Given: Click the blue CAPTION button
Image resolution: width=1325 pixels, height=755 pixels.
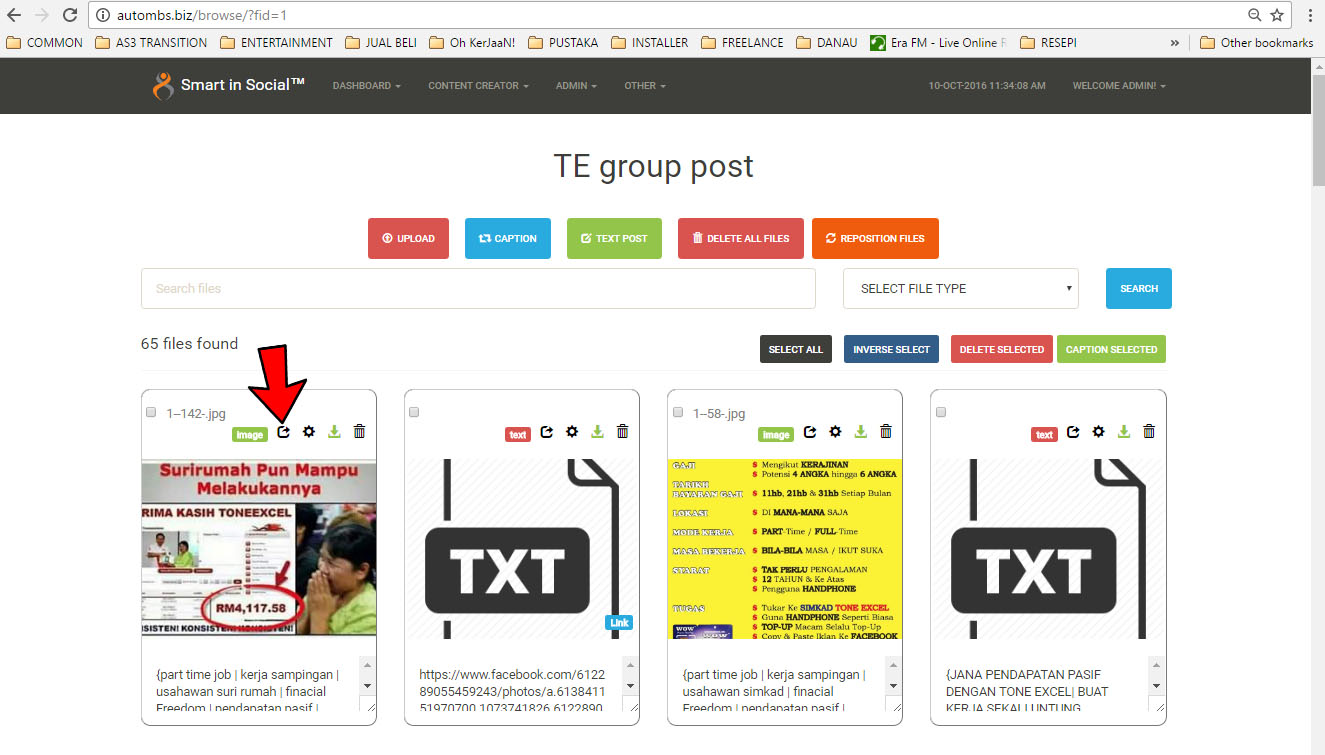Looking at the screenshot, I should (508, 238).
